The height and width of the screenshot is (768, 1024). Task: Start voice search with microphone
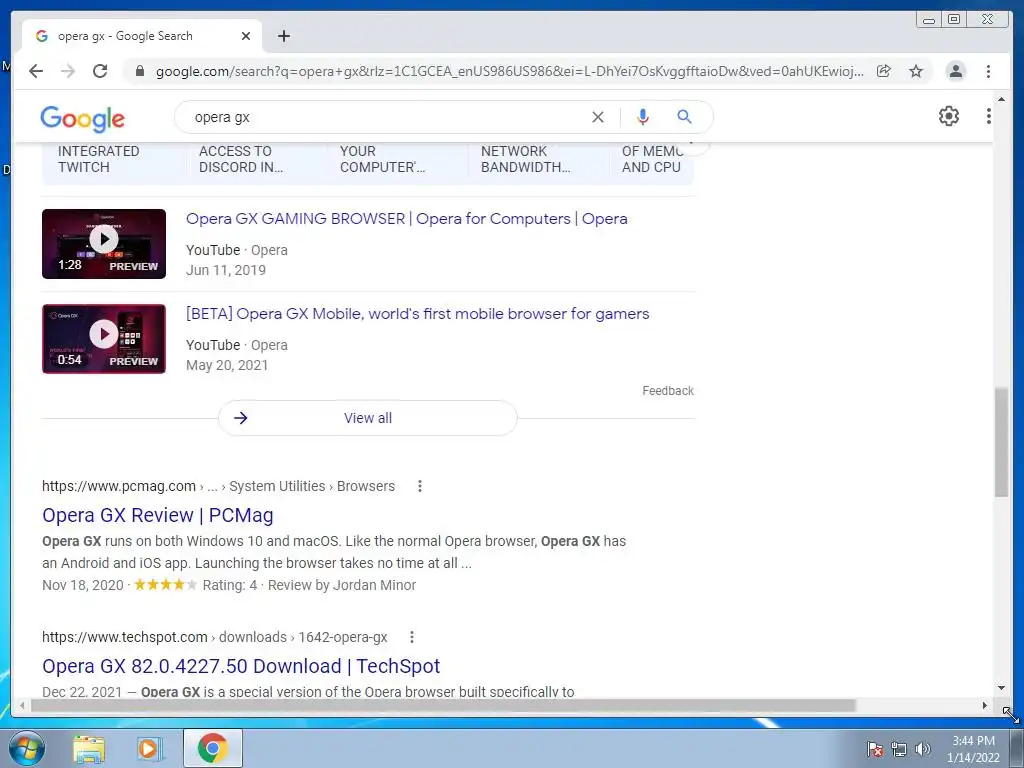(x=643, y=117)
